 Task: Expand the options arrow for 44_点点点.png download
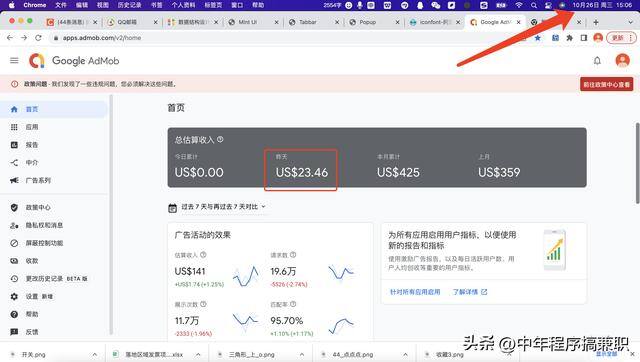point(405,354)
